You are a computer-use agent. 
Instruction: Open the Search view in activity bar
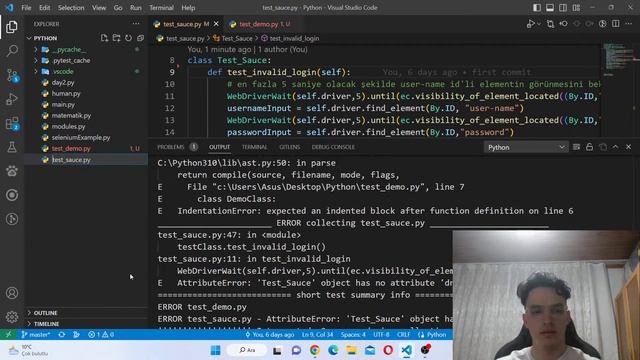pos(12,51)
